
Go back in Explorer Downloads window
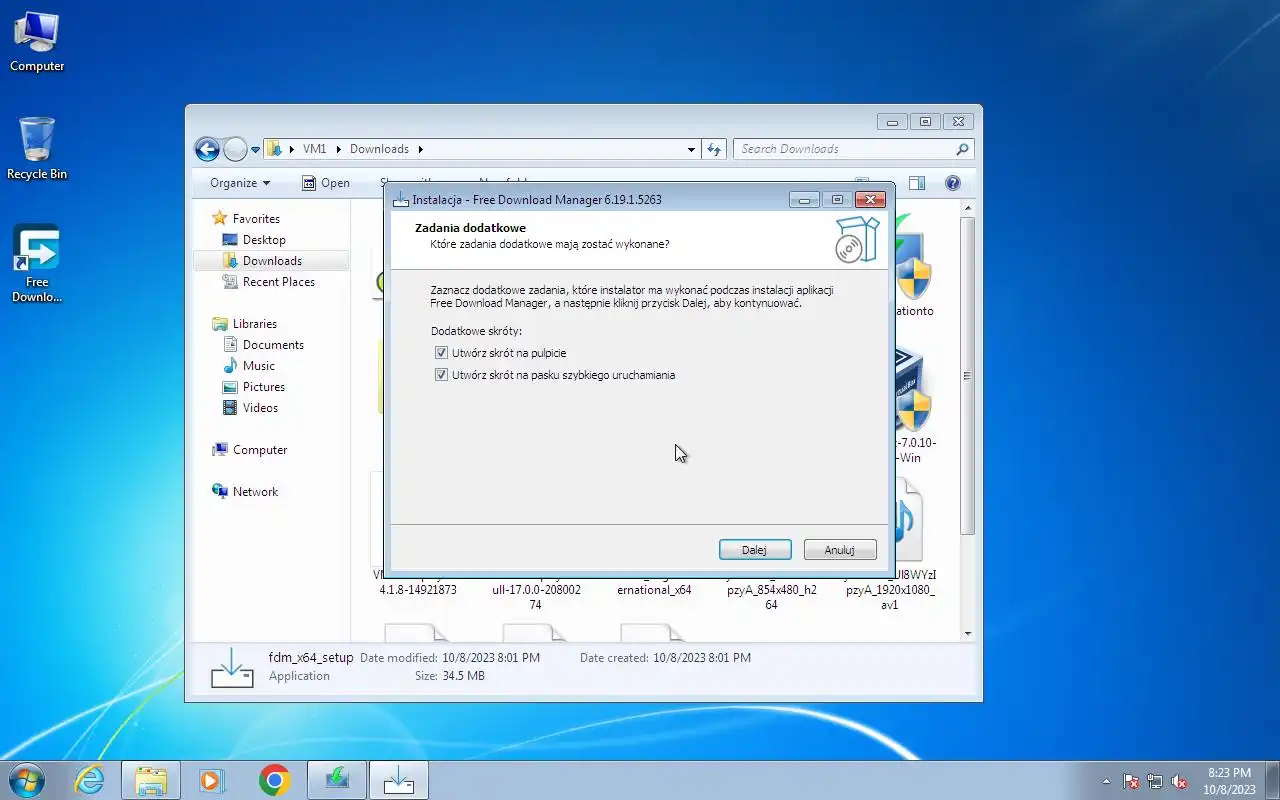click(207, 150)
